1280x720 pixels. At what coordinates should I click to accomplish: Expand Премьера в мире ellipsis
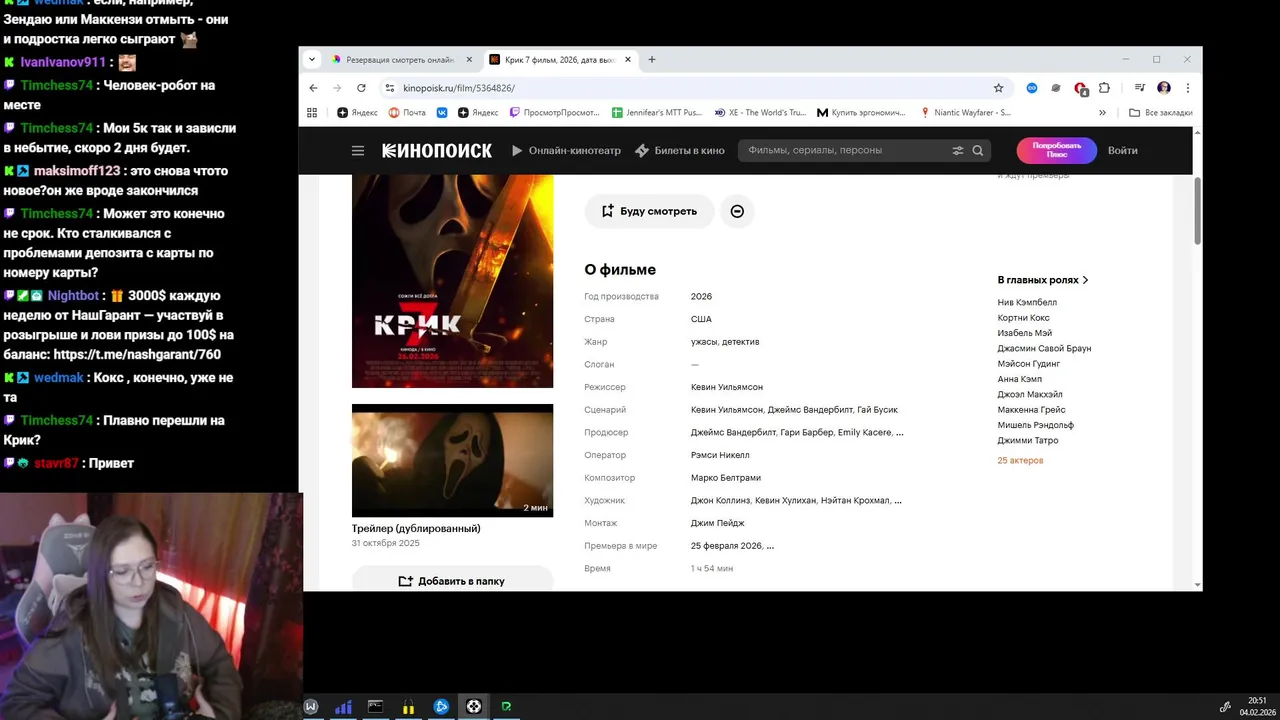pyautogui.click(x=770, y=546)
